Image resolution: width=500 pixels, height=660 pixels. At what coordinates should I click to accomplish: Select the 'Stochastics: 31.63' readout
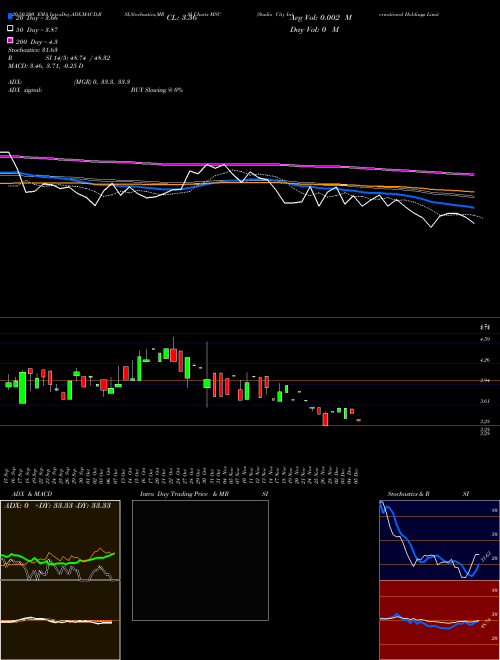pos(32,50)
